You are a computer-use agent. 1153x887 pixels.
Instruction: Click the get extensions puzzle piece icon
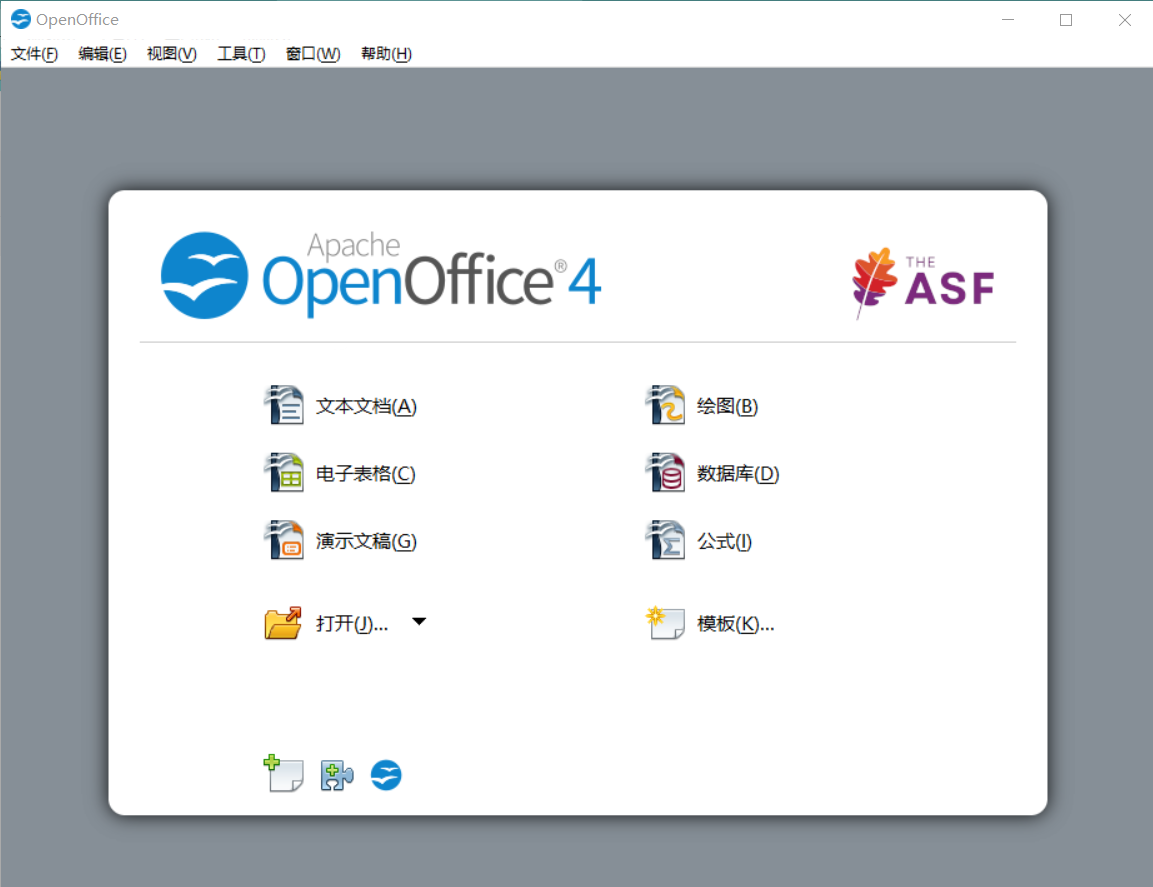pyautogui.click(x=337, y=775)
